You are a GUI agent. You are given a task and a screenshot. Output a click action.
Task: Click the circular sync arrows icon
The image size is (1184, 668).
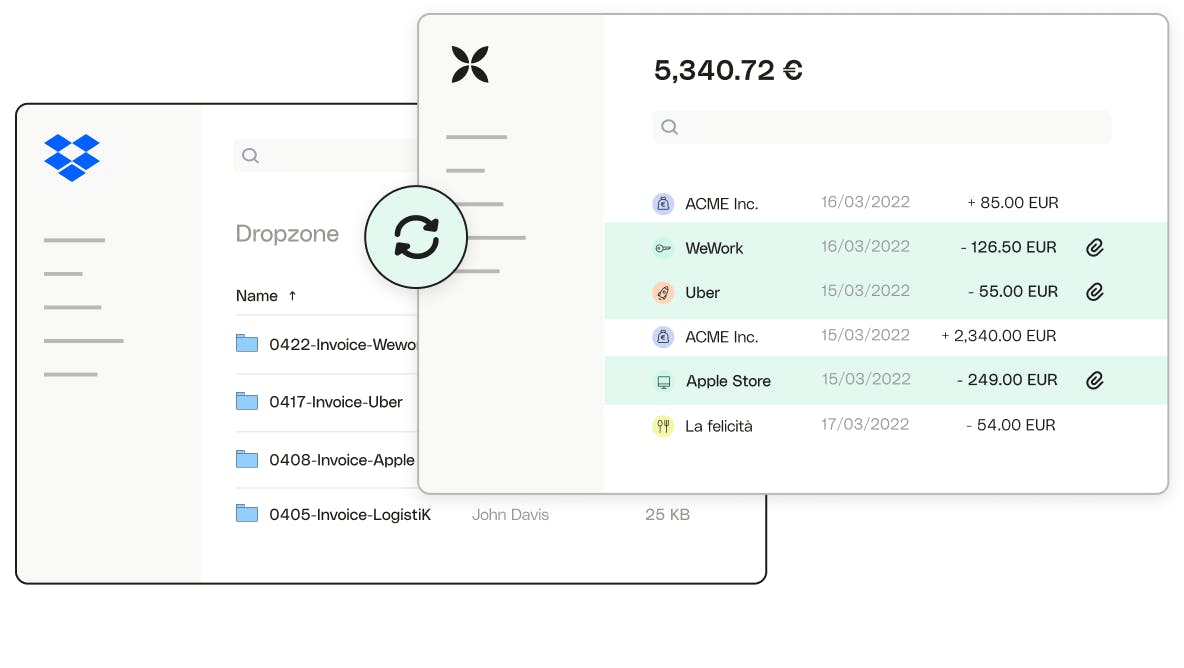click(416, 237)
